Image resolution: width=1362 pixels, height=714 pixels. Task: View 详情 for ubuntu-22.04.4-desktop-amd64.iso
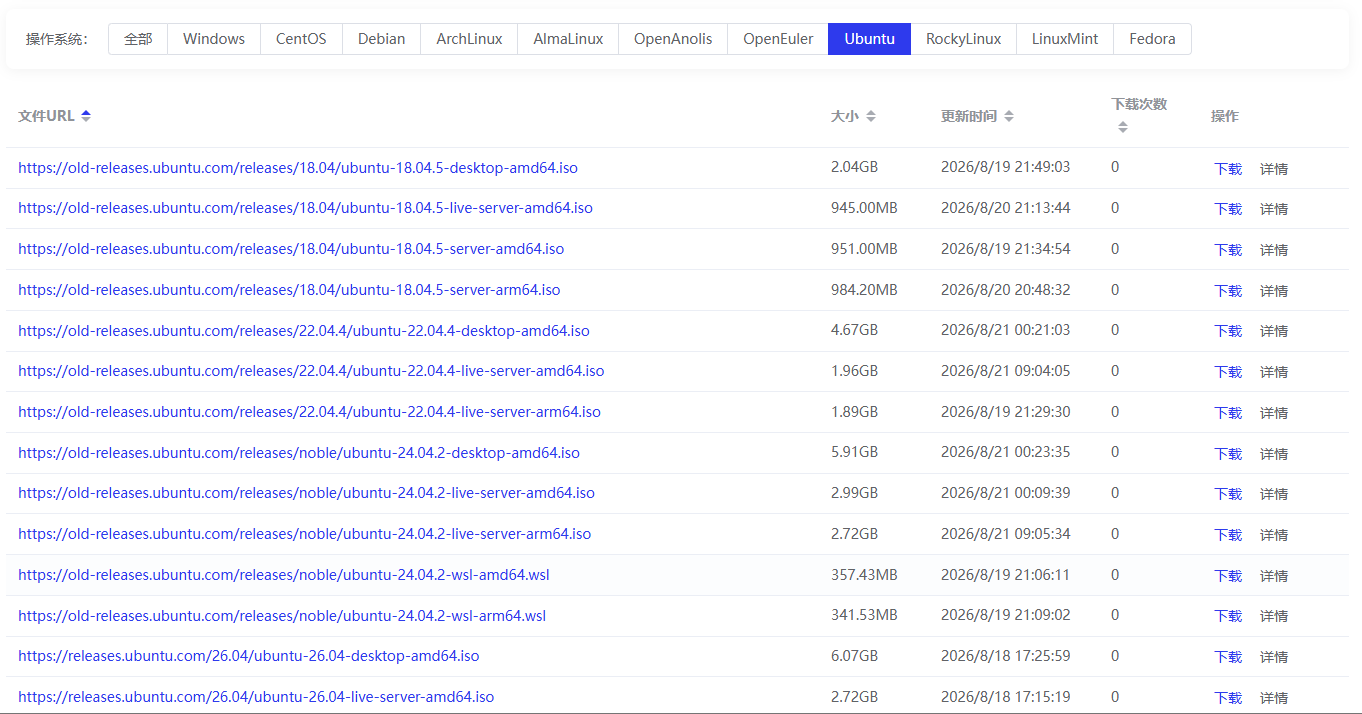tap(1274, 331)
